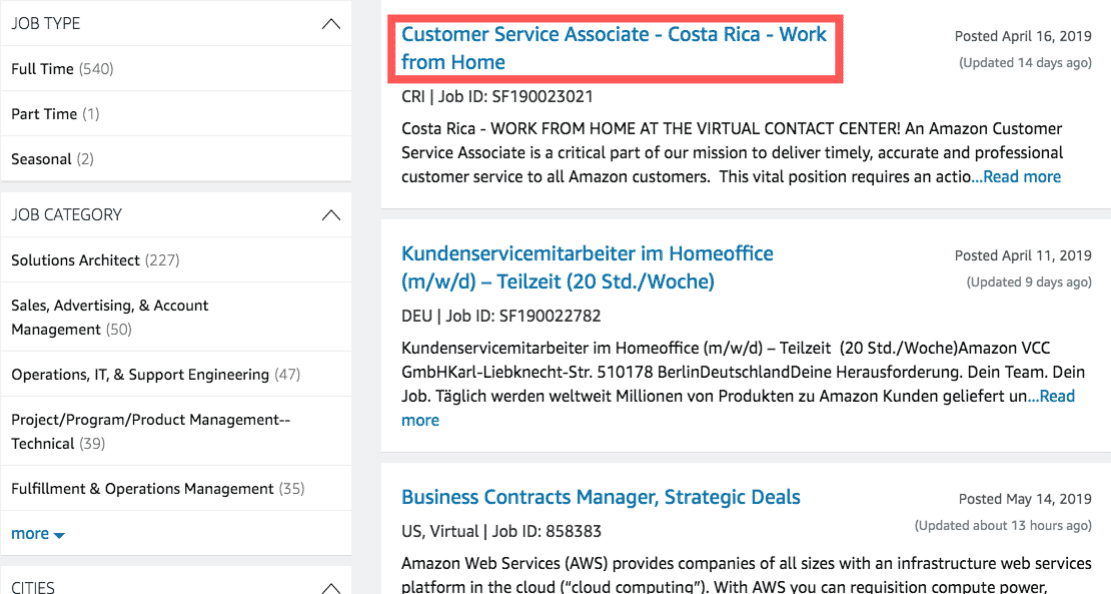Collapse the CITIES filter section
The height and width of the screenshot is (594, 1111).
pyautogui.click(x=331, y=588)
